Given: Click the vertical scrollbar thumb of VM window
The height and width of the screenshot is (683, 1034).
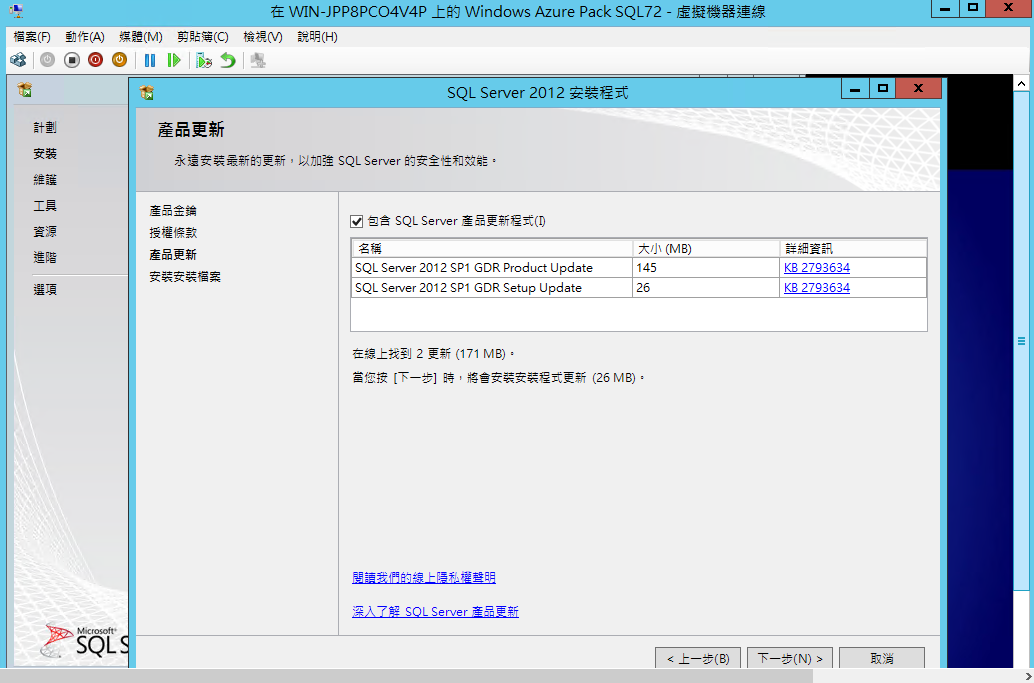Looking at the screenshot, I should point(1021,341).
